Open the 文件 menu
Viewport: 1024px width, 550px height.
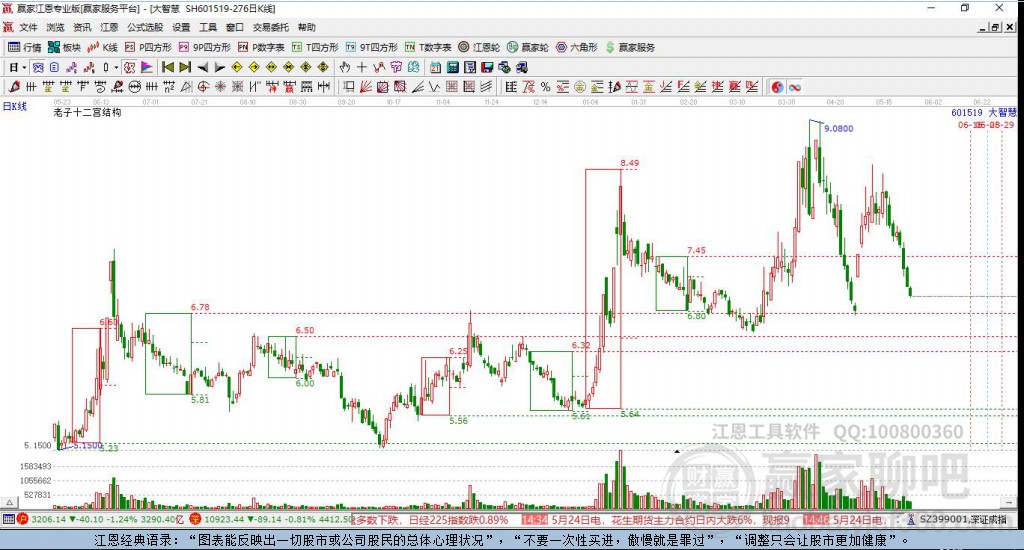[x=28, y=27]
